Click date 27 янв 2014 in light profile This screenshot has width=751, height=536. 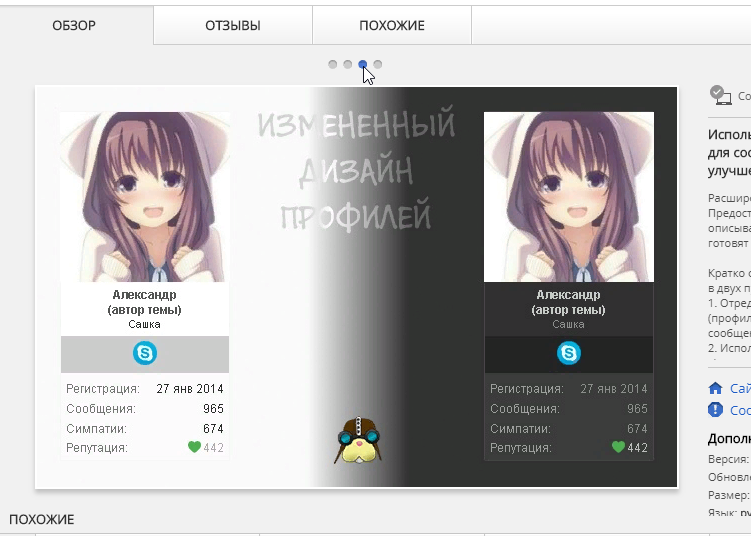[190, 388]
